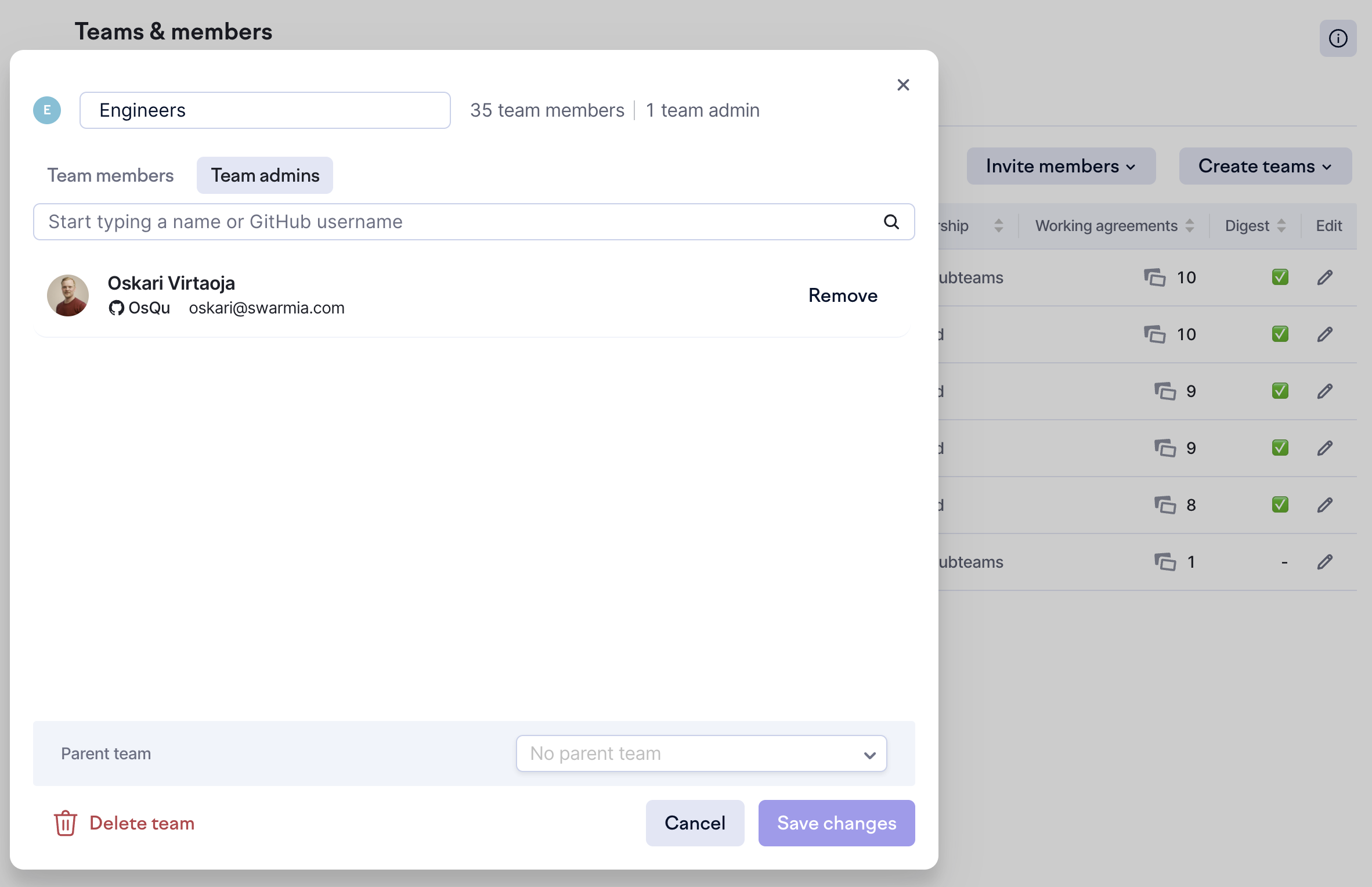
Task: Click the trash icon for Delete team
Action: (65, 823)
